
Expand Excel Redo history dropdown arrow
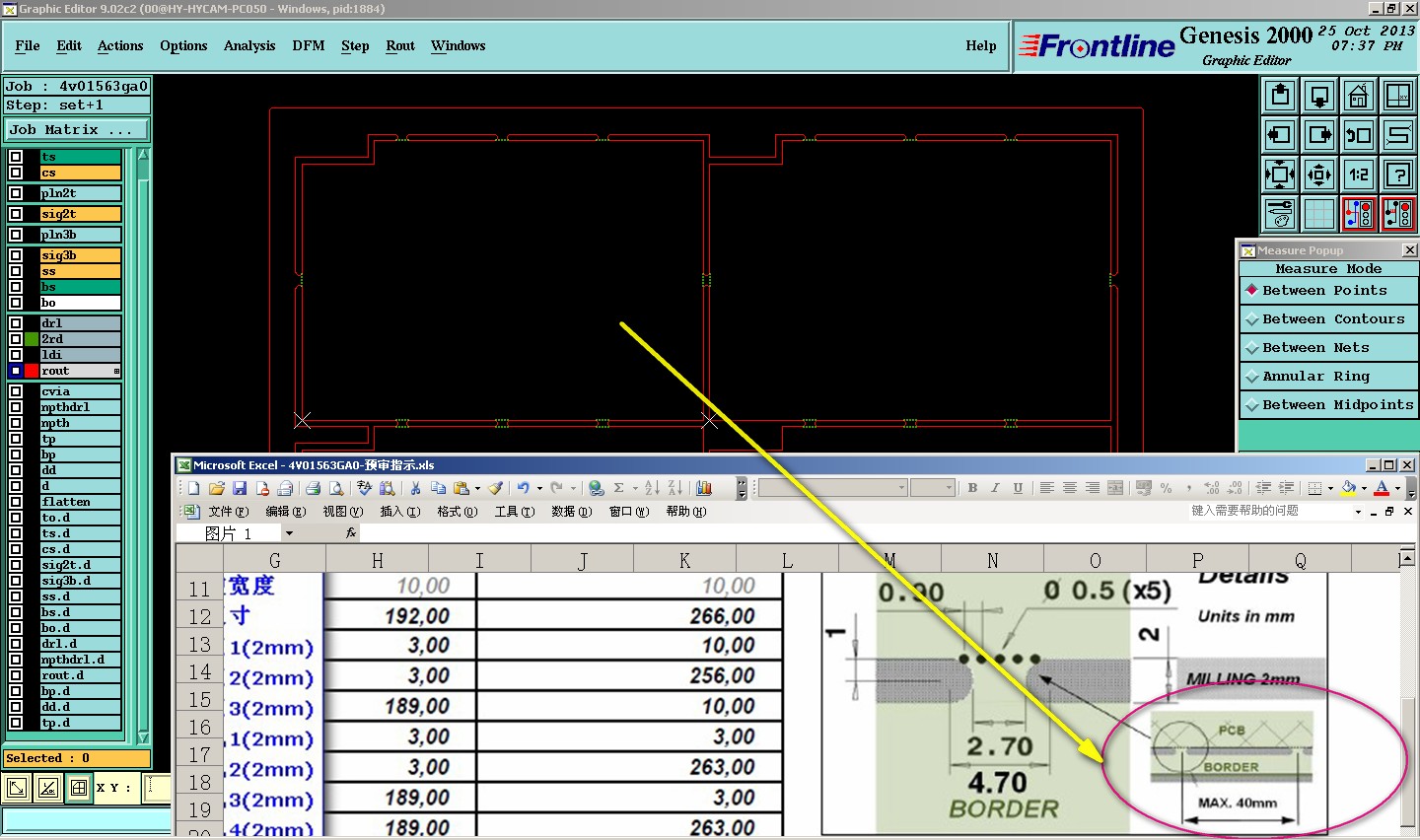coord(572,488)
